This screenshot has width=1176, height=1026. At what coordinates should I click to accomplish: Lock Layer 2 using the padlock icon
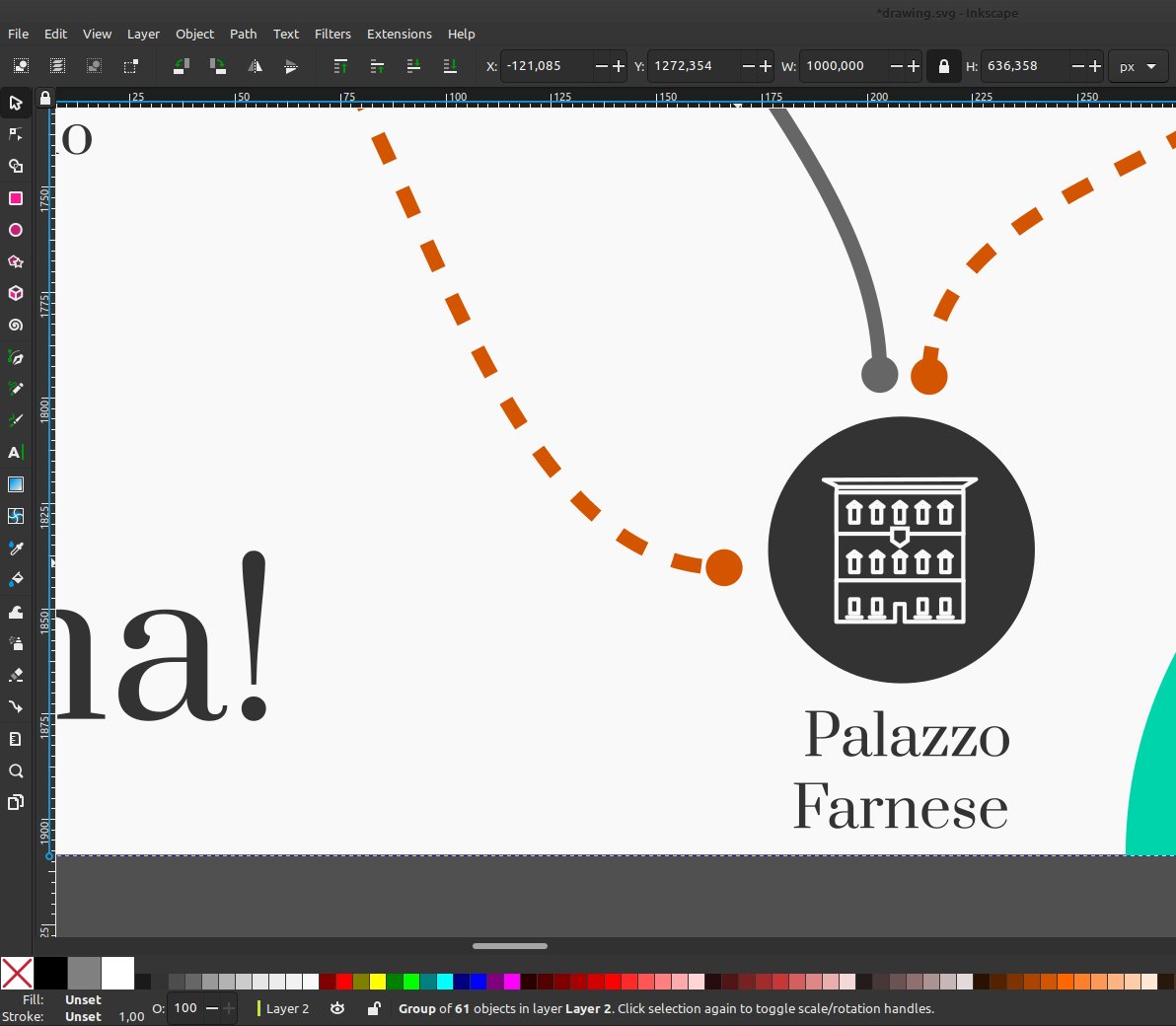pos(373,1008)
